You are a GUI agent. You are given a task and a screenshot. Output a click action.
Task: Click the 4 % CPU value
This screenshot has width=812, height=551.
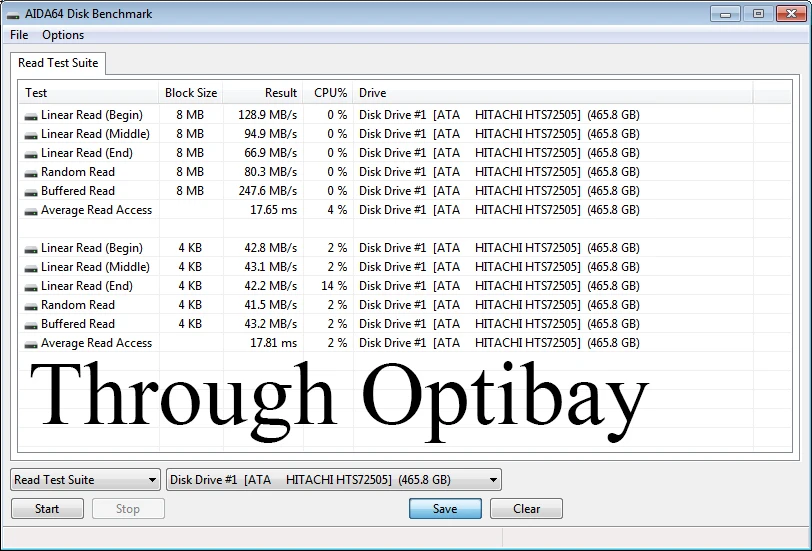337,210
